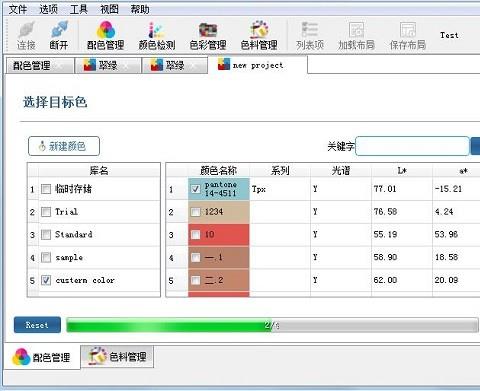This screenshot has width=480, height=391.
Task: Open the 文件 menu
Action: coord(17,9)
